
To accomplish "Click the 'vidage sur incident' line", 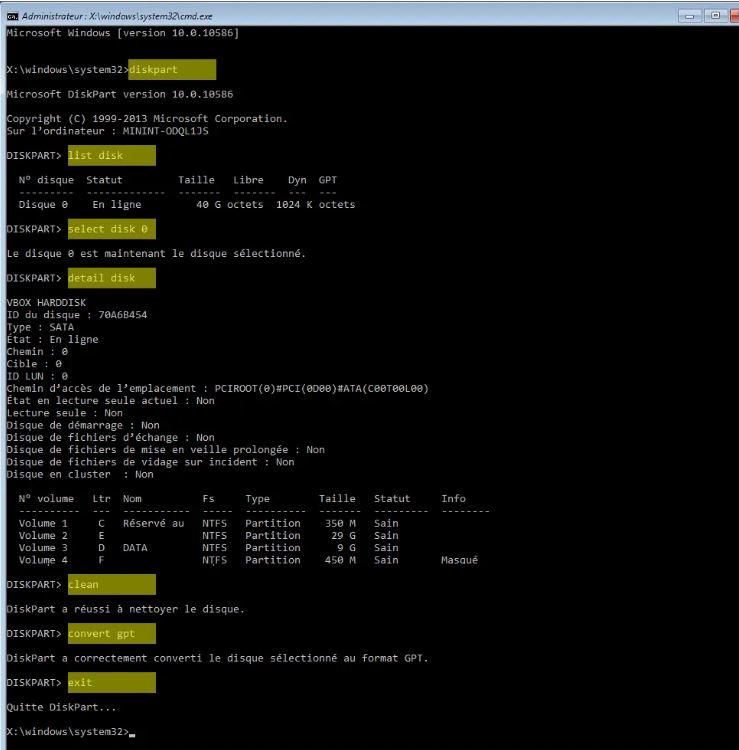I will (151, 462).
